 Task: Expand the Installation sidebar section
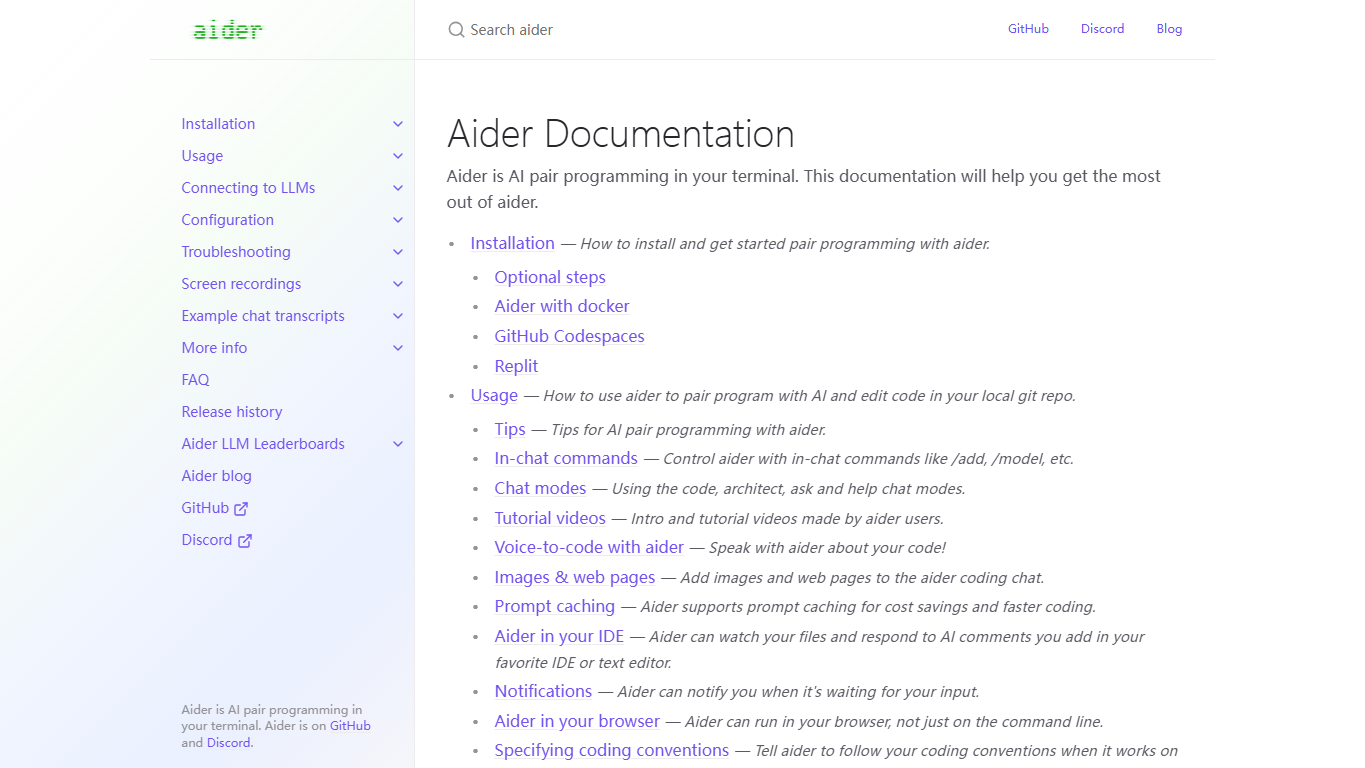pos(398,124)
